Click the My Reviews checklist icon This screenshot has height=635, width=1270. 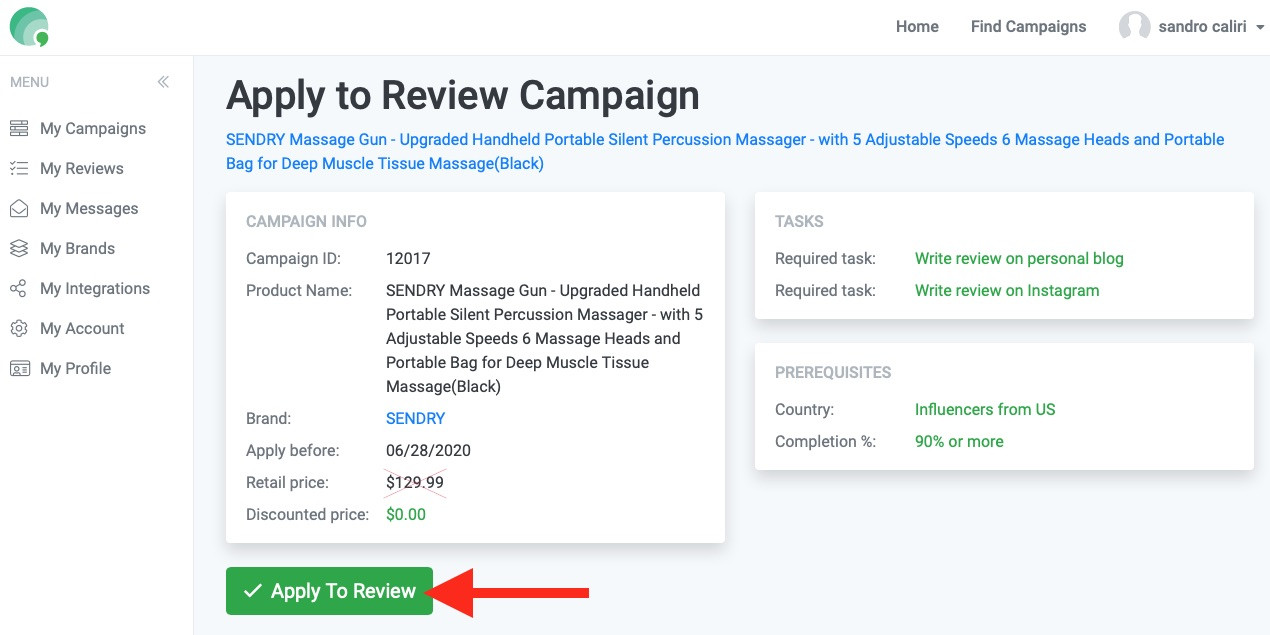coord(19,168)
